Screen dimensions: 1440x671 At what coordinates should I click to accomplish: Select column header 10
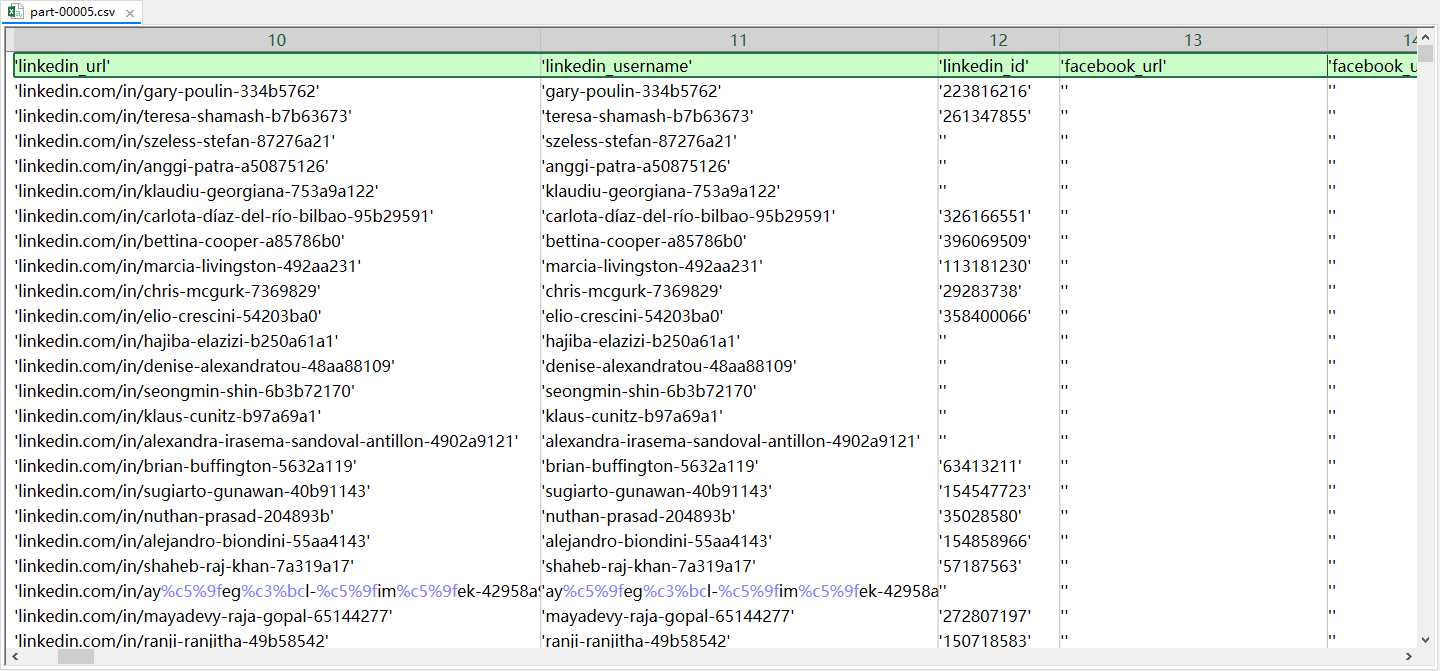pyautogui.click(x=277, y=40)
